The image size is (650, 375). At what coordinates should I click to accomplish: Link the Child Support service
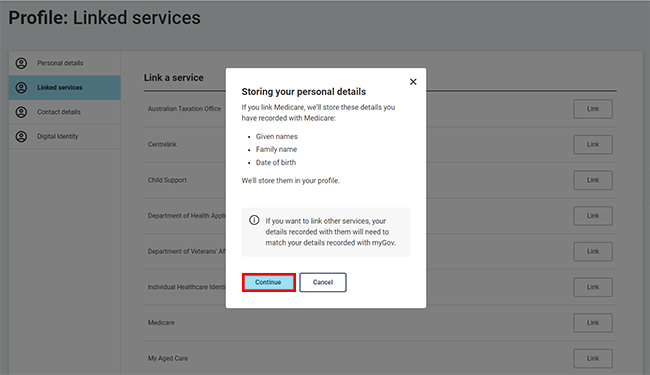[x=593, y=180]
